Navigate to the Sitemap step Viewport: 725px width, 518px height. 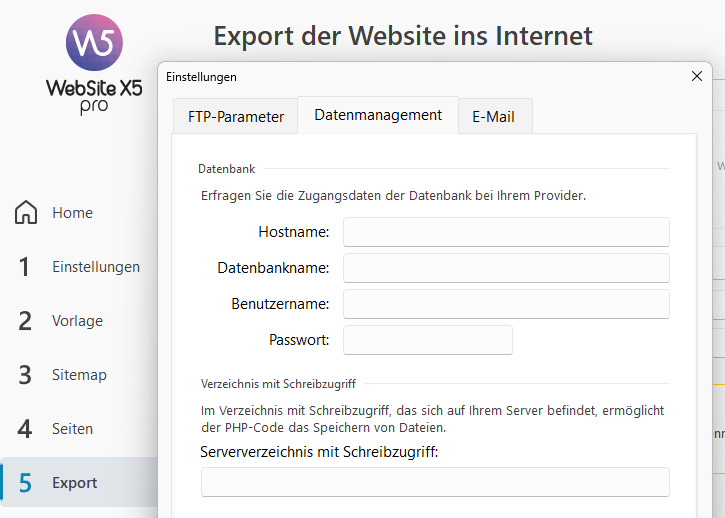pyautogui.click(x=79, y=375)
